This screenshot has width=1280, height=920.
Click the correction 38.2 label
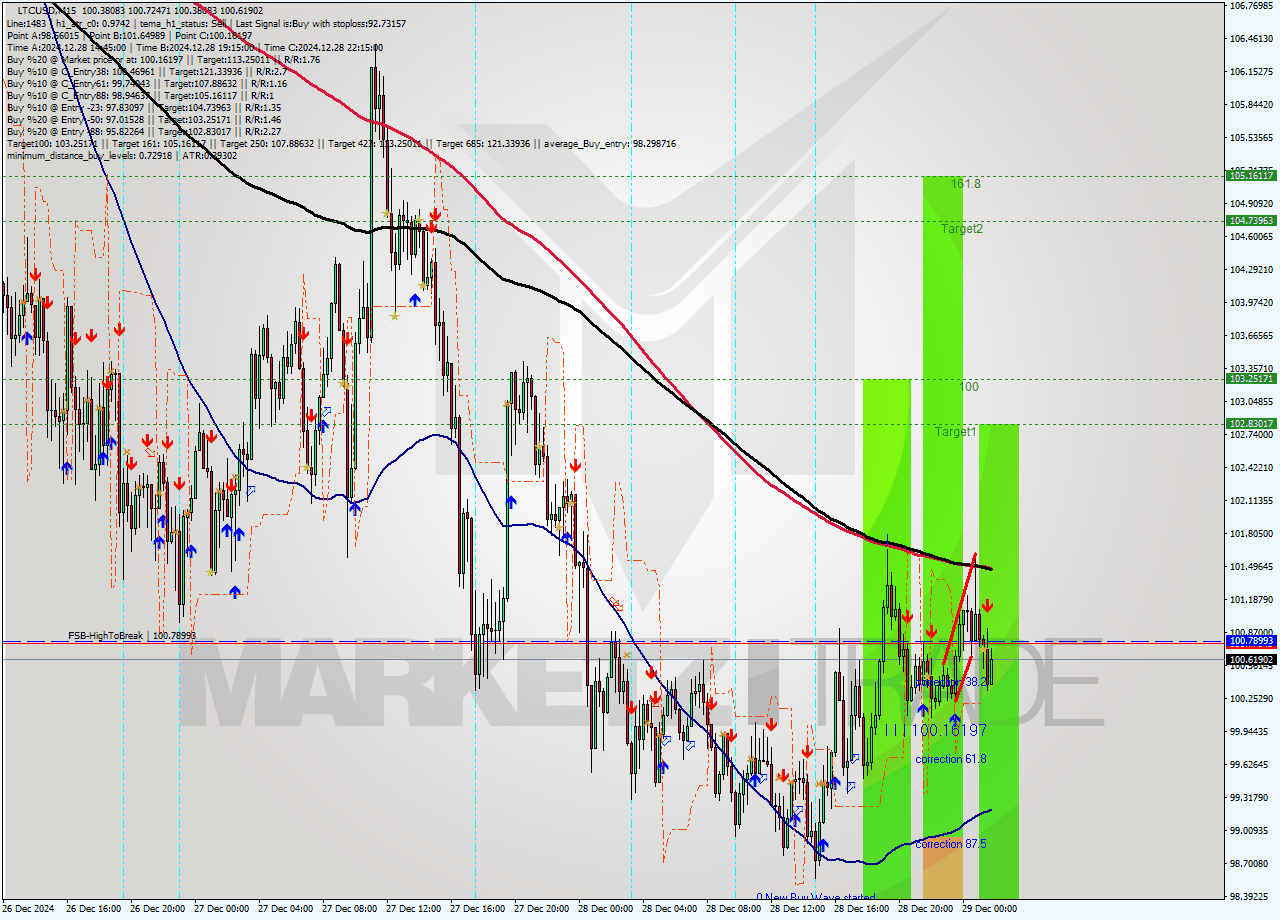pos(951,681)
